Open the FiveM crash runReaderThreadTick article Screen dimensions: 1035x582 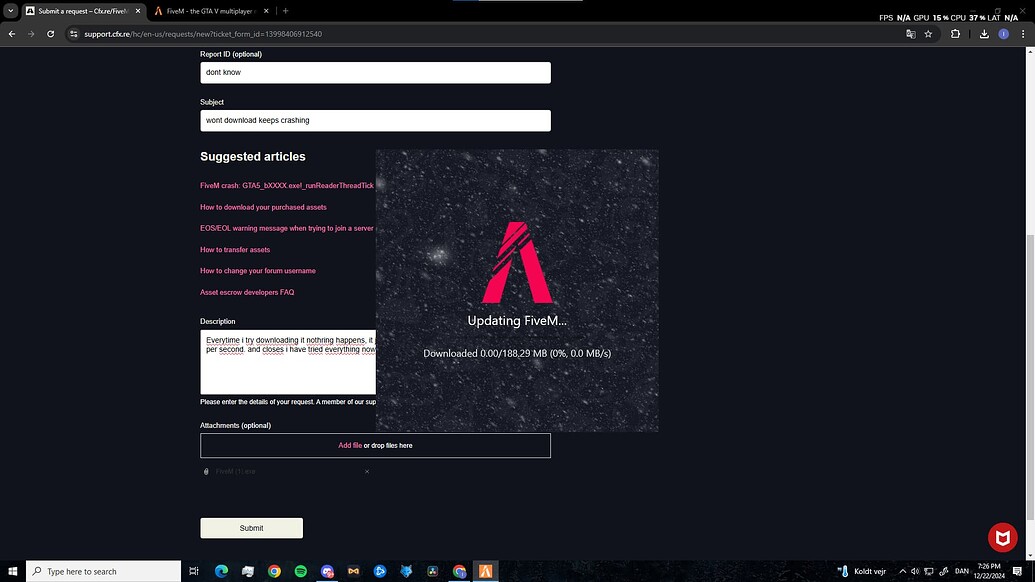287,185
